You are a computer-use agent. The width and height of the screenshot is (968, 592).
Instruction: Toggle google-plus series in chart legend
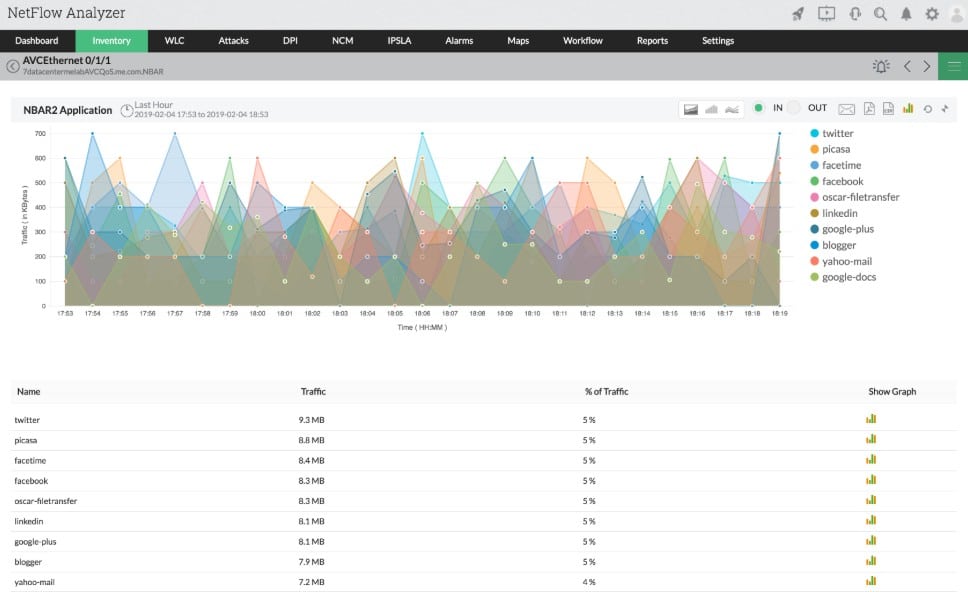(841, 229)
